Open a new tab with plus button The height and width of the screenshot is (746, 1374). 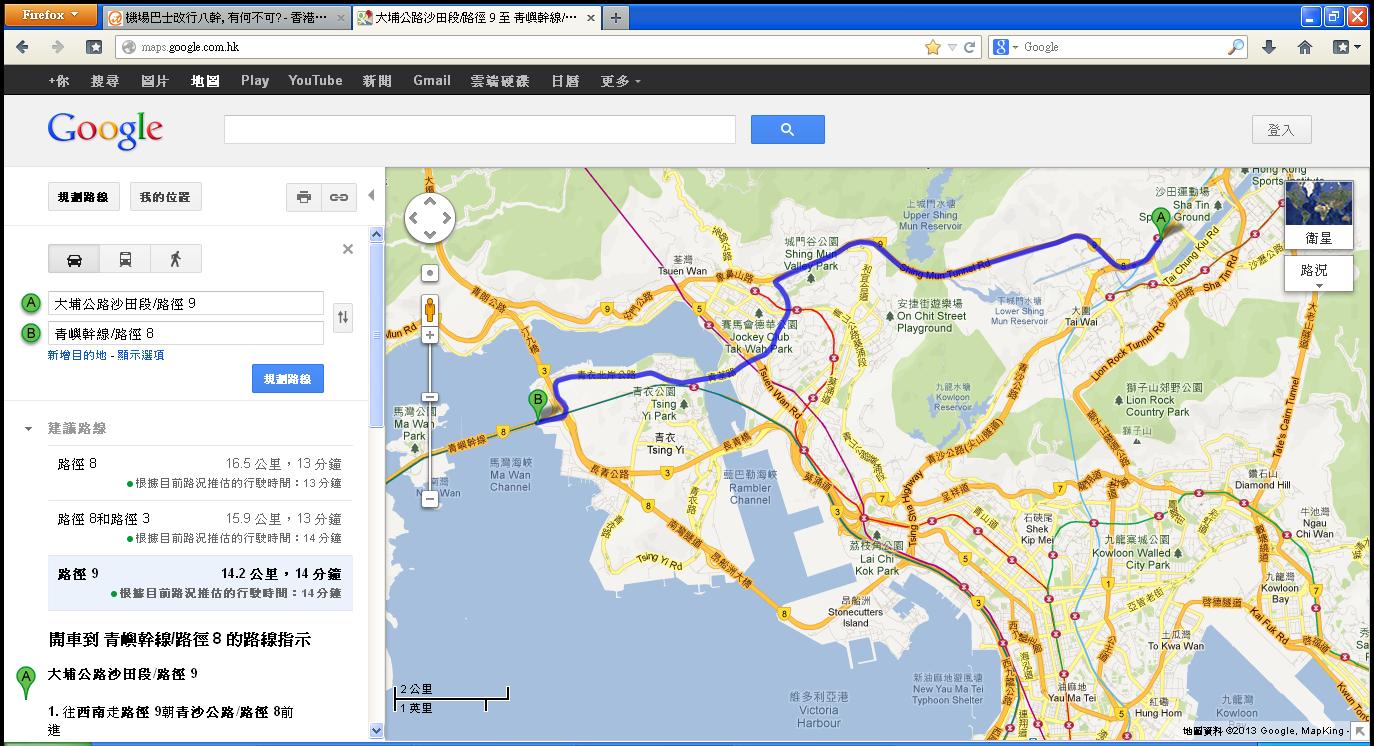point(615,17)
